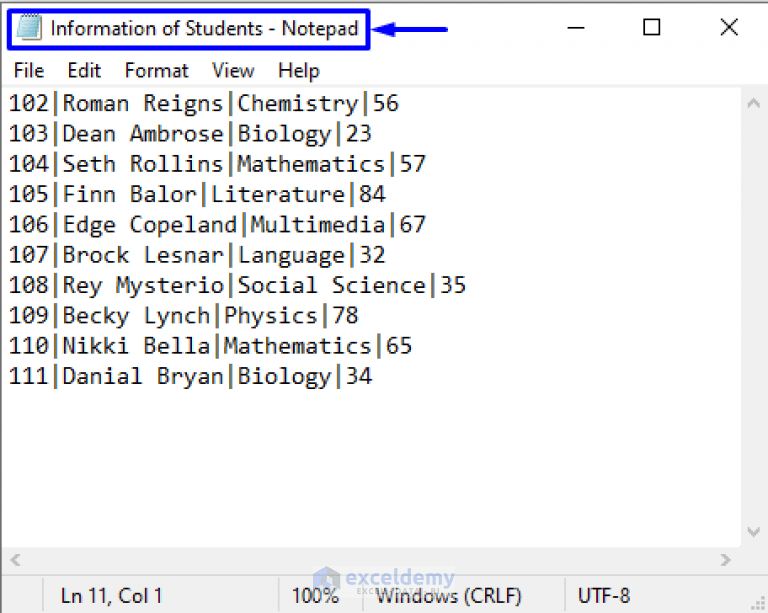Click the line '110|Nikki Bella|Mathematics|65'
This screenshot has width=768, height=613.
(211, 346)
